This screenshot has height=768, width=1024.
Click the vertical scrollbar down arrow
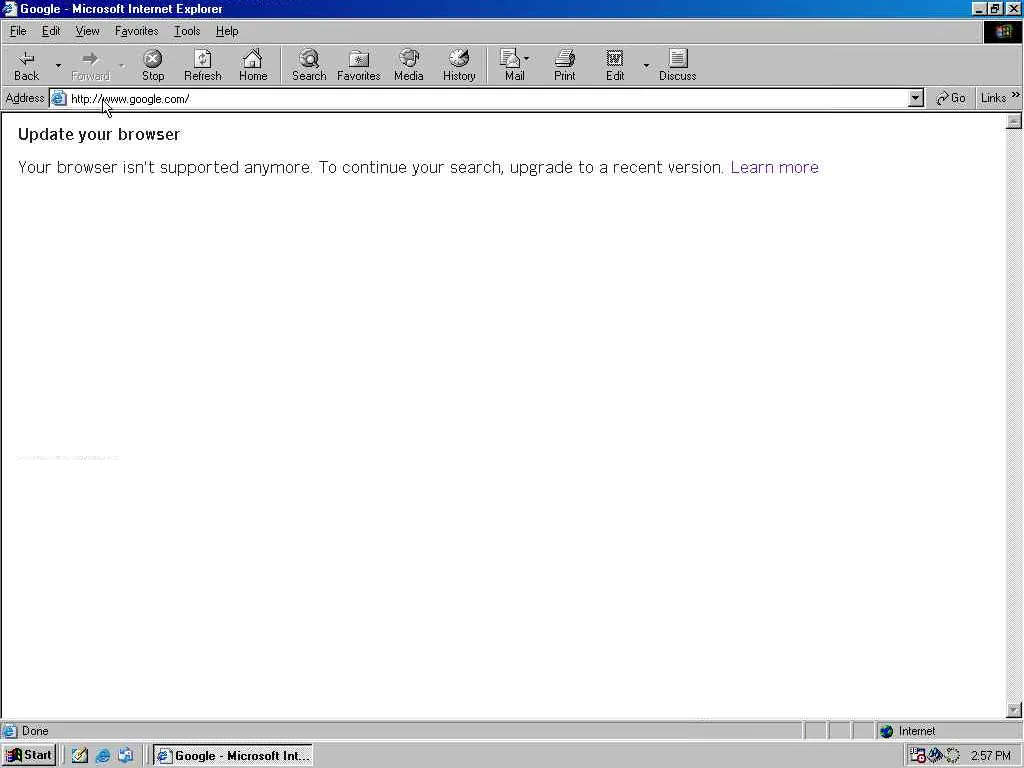point(1014,710)
